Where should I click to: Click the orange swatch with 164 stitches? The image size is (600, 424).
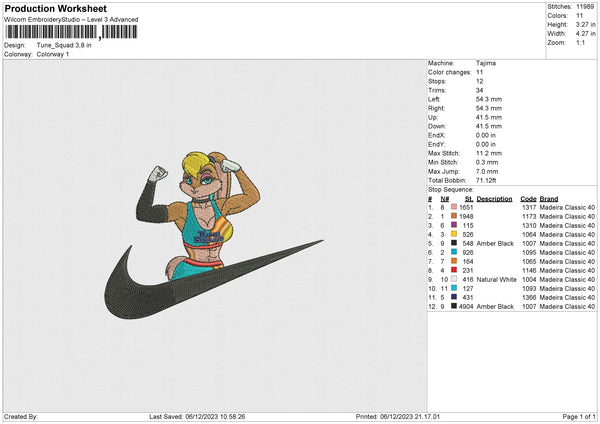(x=454, y=261)
